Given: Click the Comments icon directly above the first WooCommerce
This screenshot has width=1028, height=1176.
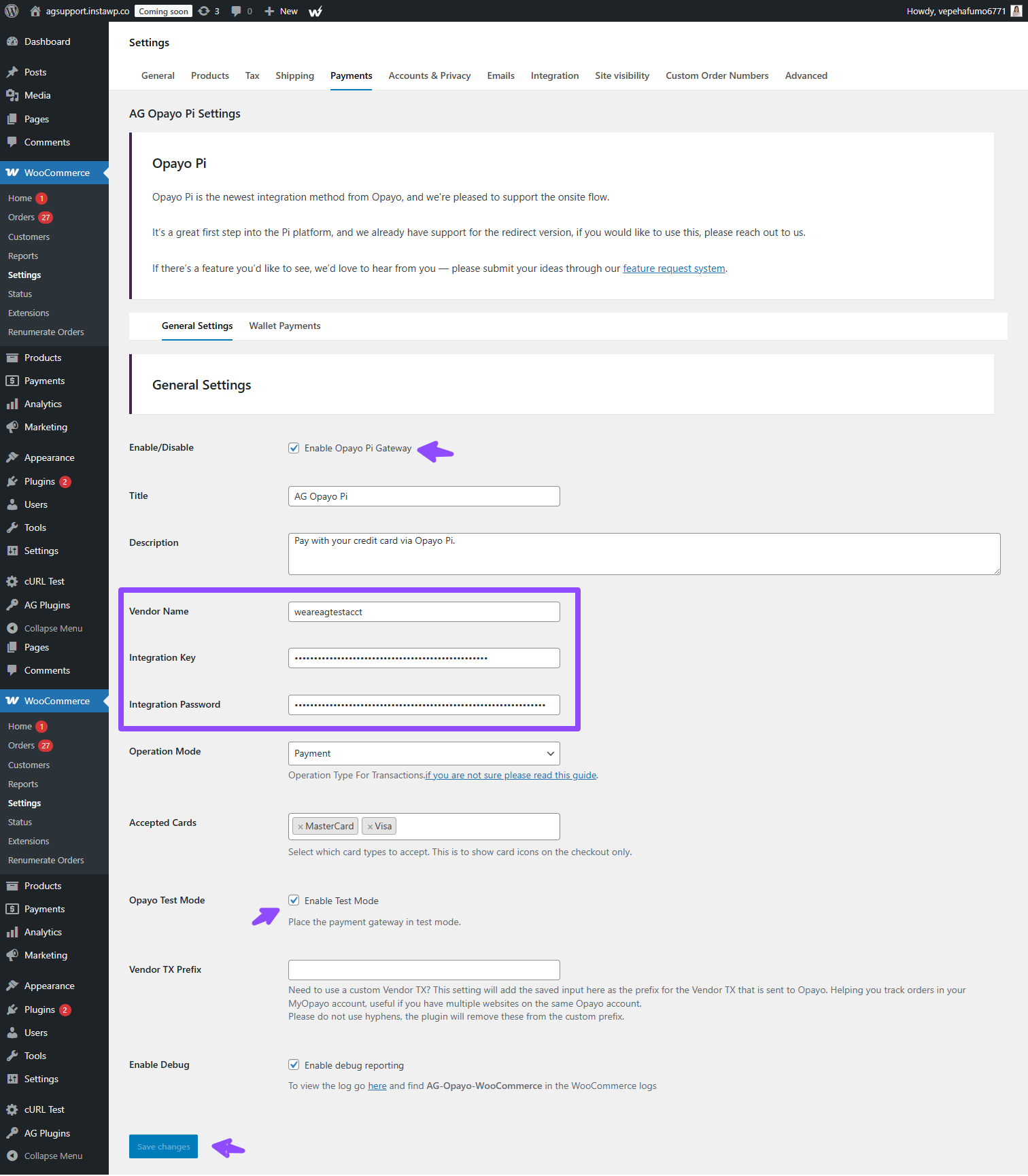Looking at the screenshot, I should click(12, 142).
